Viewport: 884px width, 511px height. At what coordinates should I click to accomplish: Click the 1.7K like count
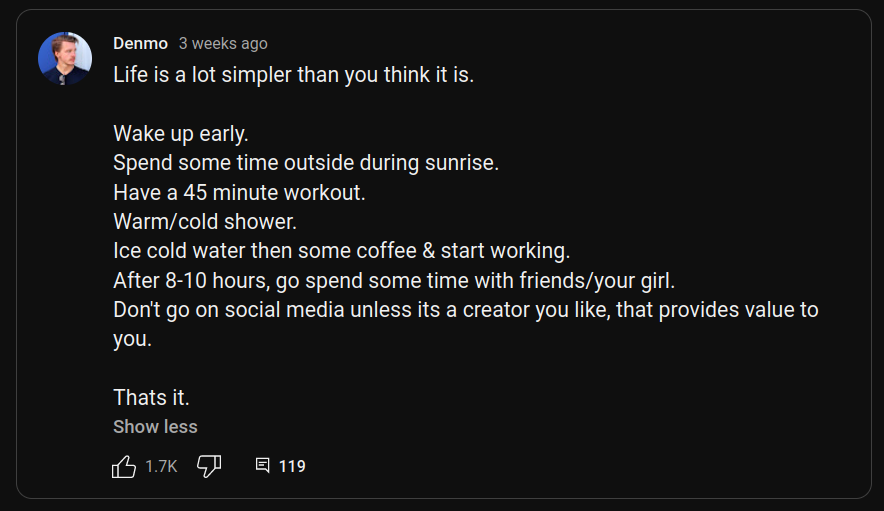click(x=161, y=466)
